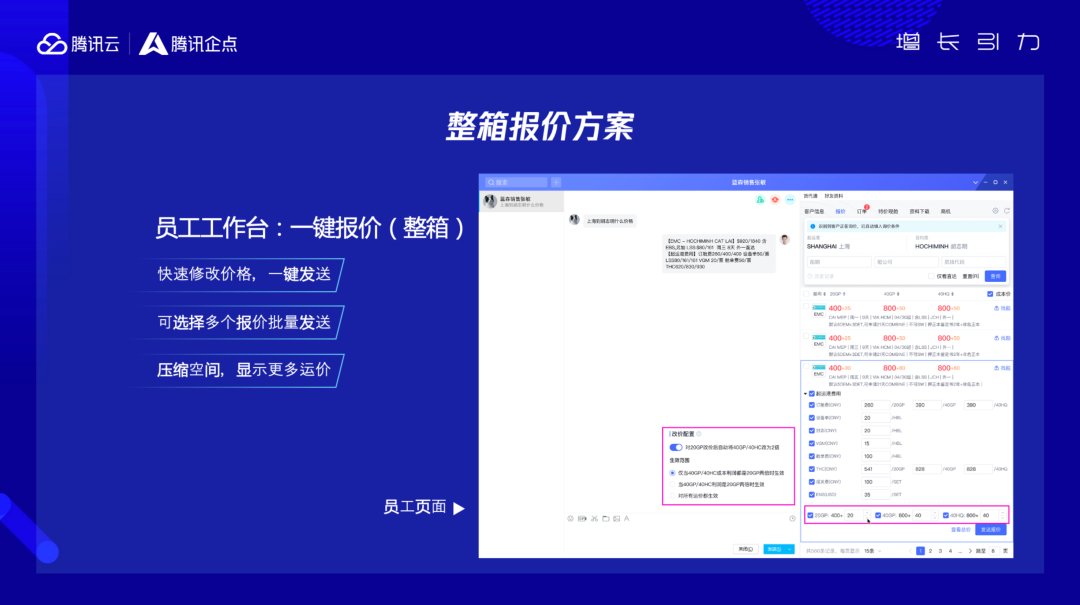Screen dimensions: 1080x605
Task: Click the blue 查询 search button
Action: [x=995, y=276]
